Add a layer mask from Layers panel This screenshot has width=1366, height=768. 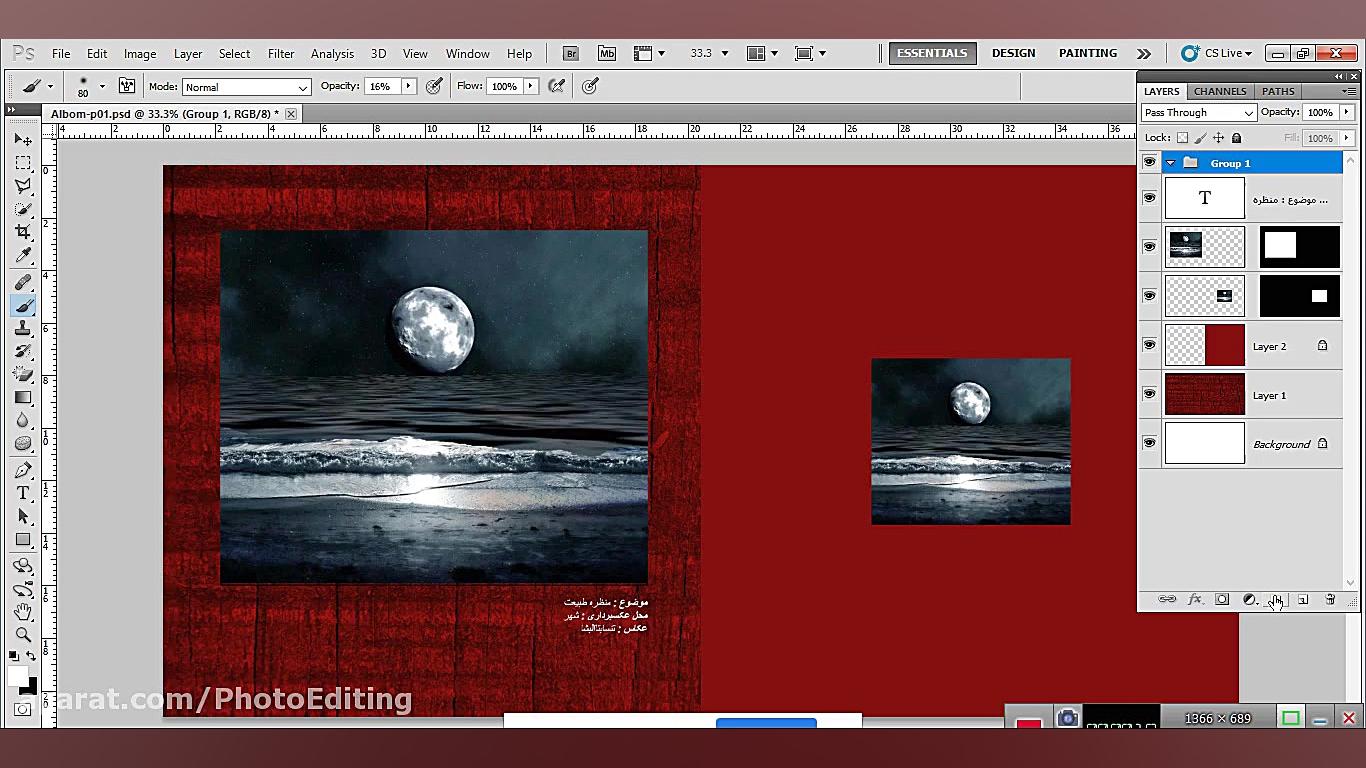tap(1222, 600)
